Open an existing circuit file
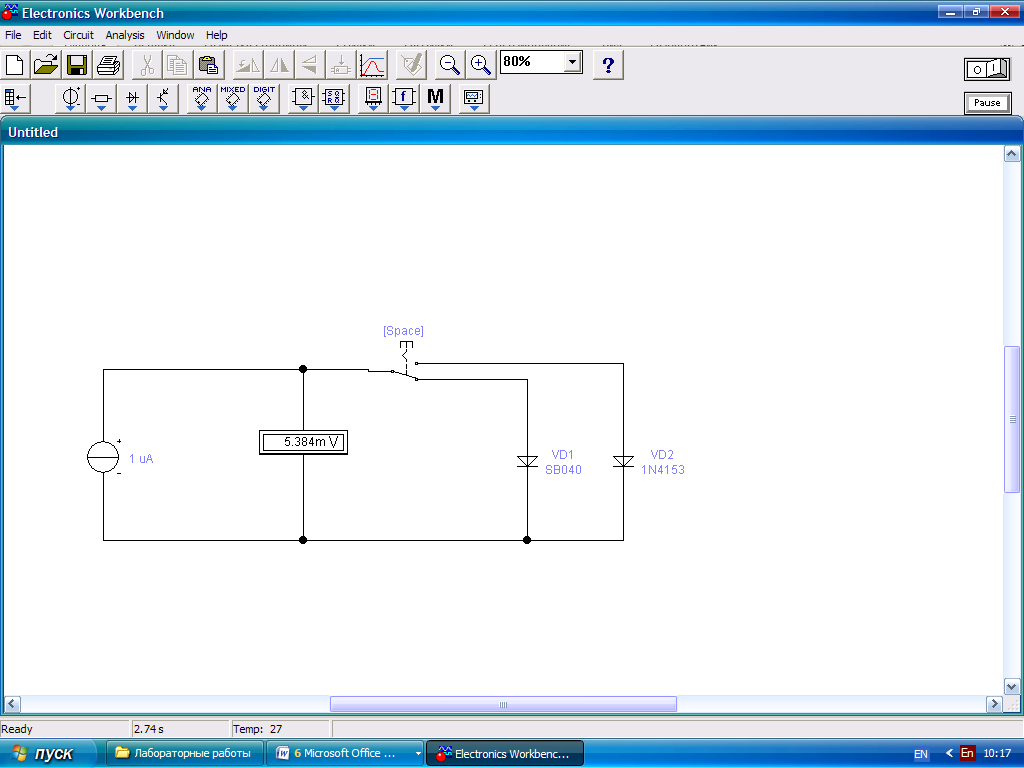Viewport: 1024px width, 768px height. tap(46, 65)
